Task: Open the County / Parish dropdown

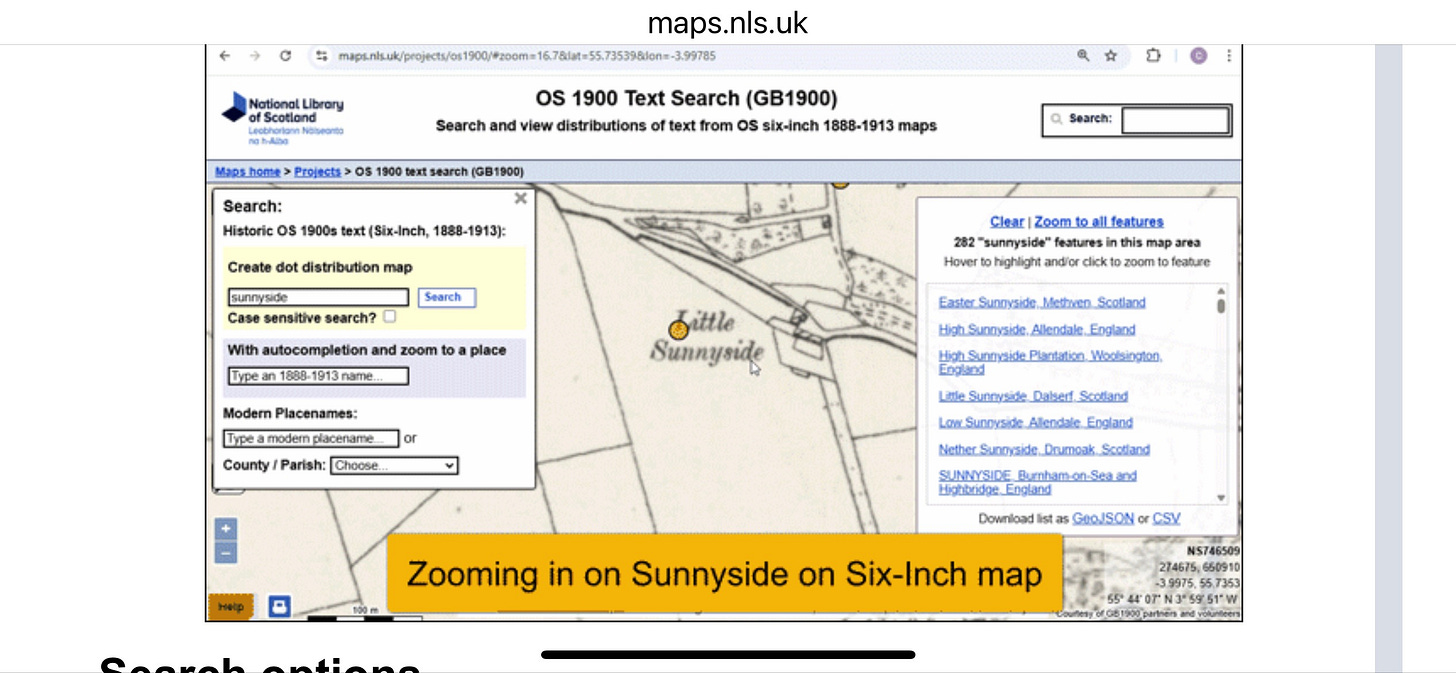Action: pos(394,465)
